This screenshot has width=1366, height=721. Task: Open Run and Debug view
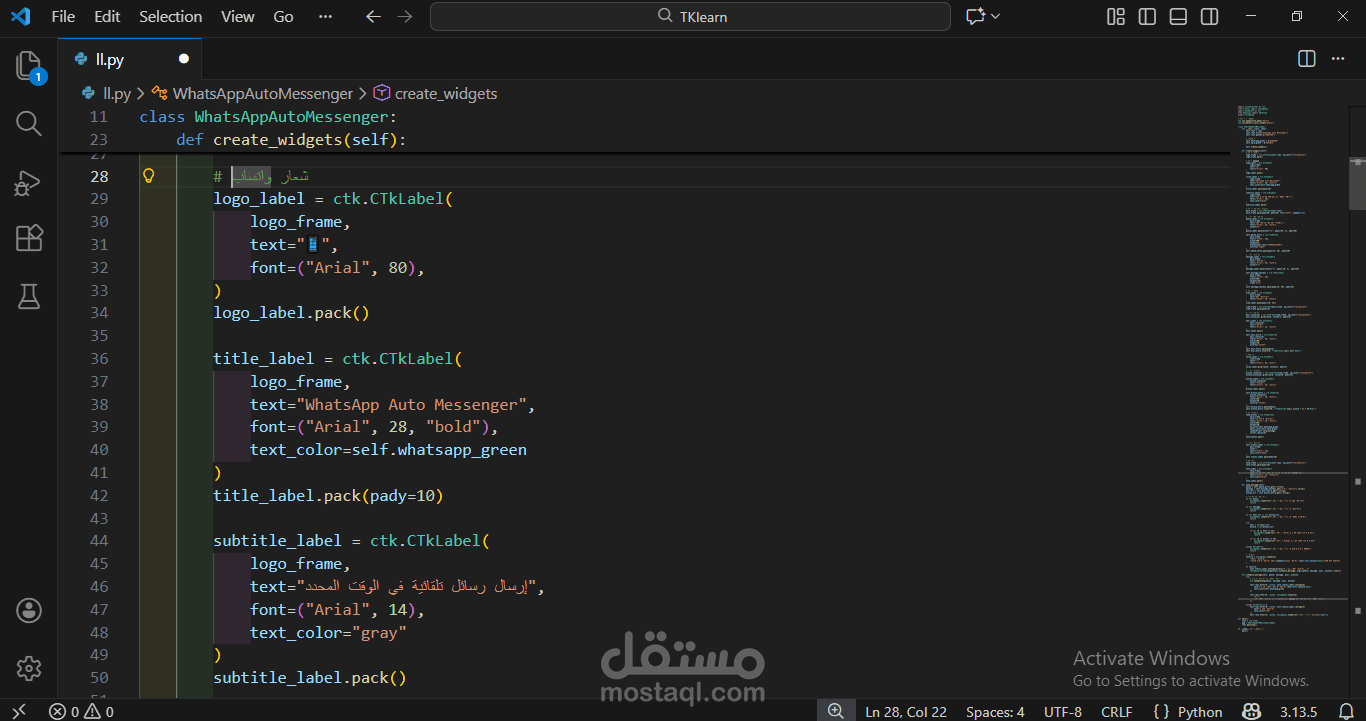coord(29,182)
